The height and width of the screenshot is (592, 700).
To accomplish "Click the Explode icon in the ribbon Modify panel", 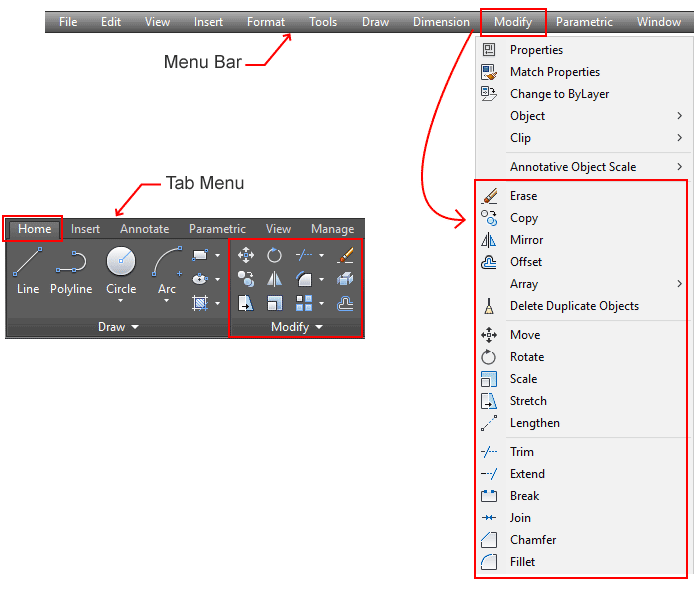I will (x=346, y=279).
